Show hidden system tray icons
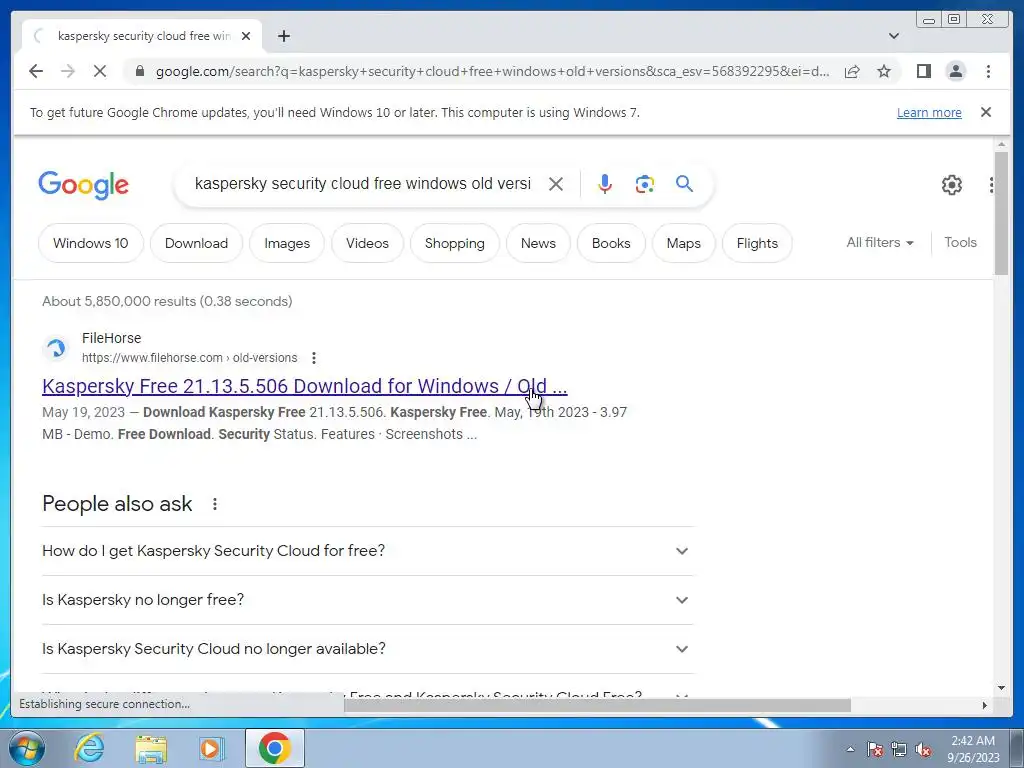Screen dimensions: 1024x768 click(850, 749)
